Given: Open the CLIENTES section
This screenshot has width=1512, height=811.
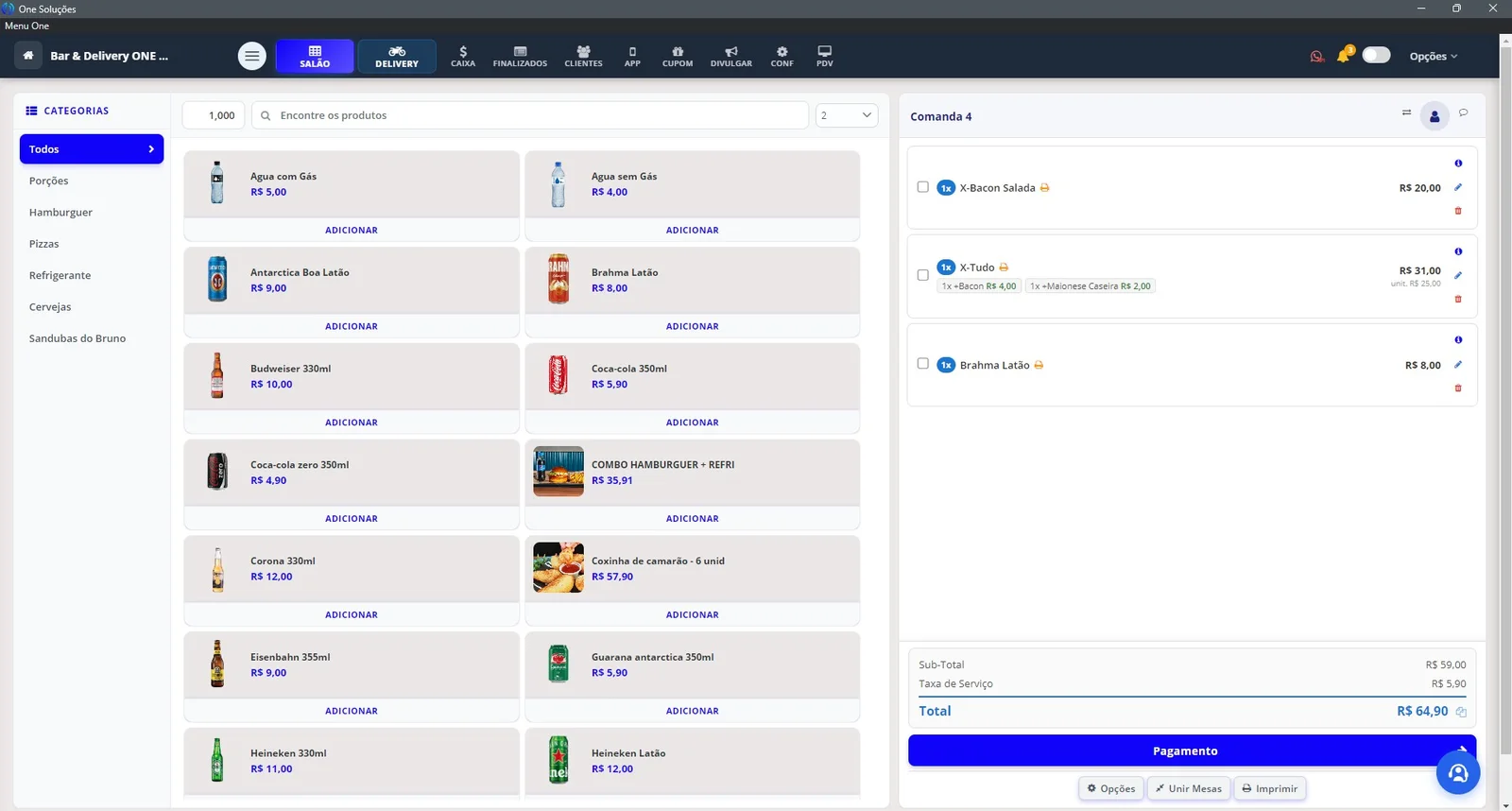Looking at the screenshot, I should pyautogui.click(x=583, y=57).
